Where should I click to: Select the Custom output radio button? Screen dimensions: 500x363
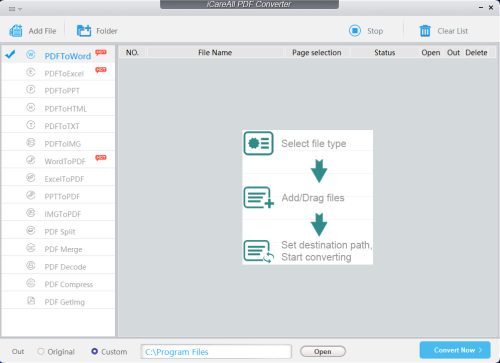click(95, 351)
